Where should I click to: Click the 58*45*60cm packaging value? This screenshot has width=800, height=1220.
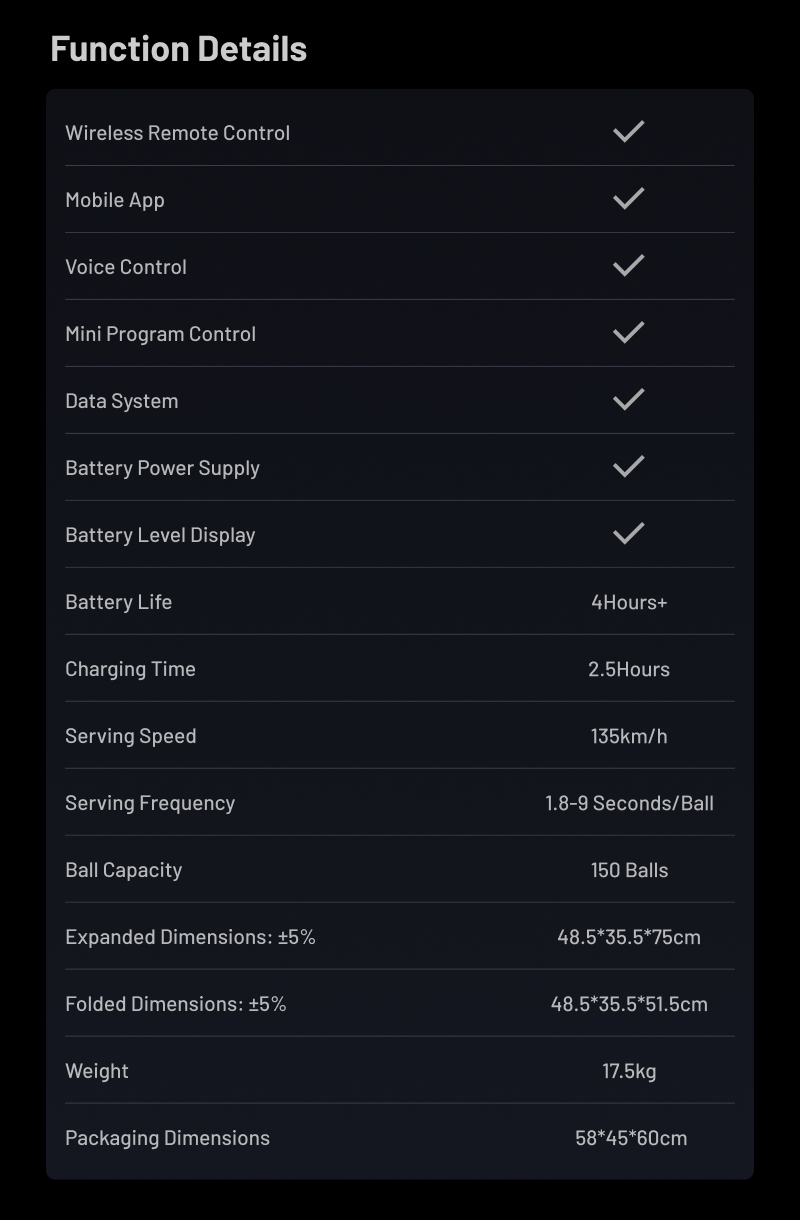(x=631, y=1138)
